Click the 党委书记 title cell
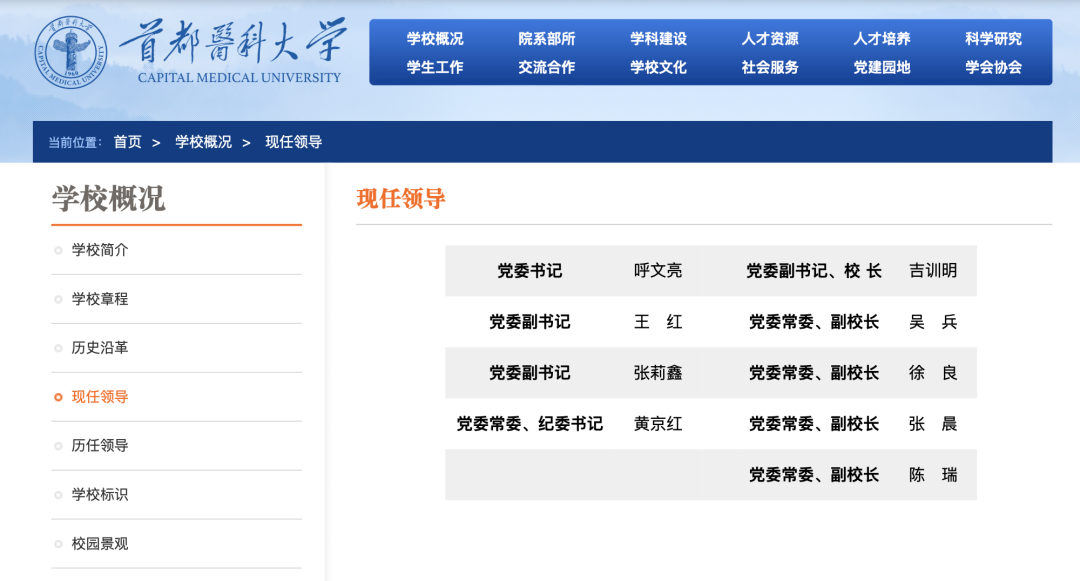 click(x=530, y=271)
